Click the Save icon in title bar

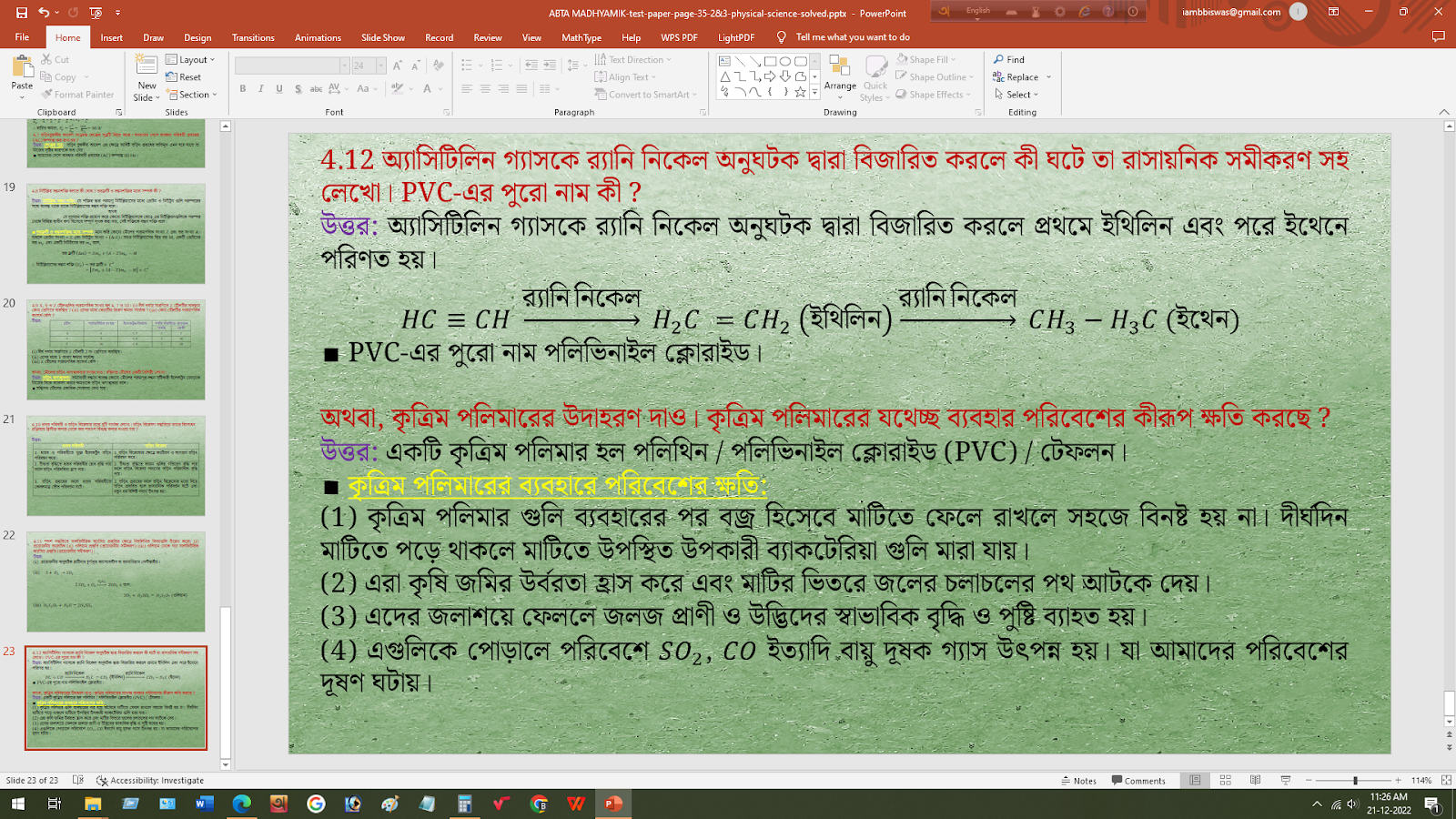pyautogui.click(x=22, y=13)
